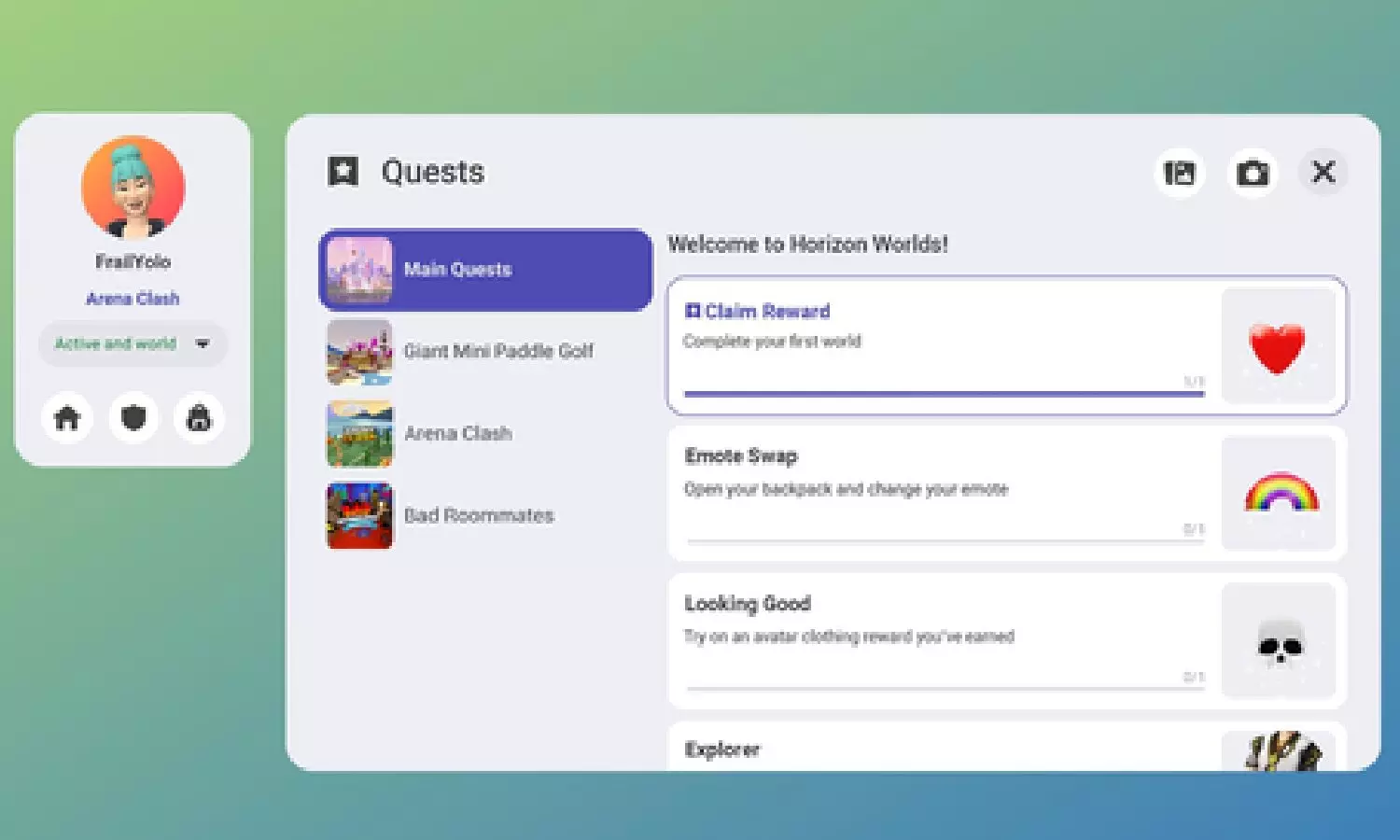Click the red heart reward icon
This screenshot has height=840, width=1400.
pos(1277,347)
